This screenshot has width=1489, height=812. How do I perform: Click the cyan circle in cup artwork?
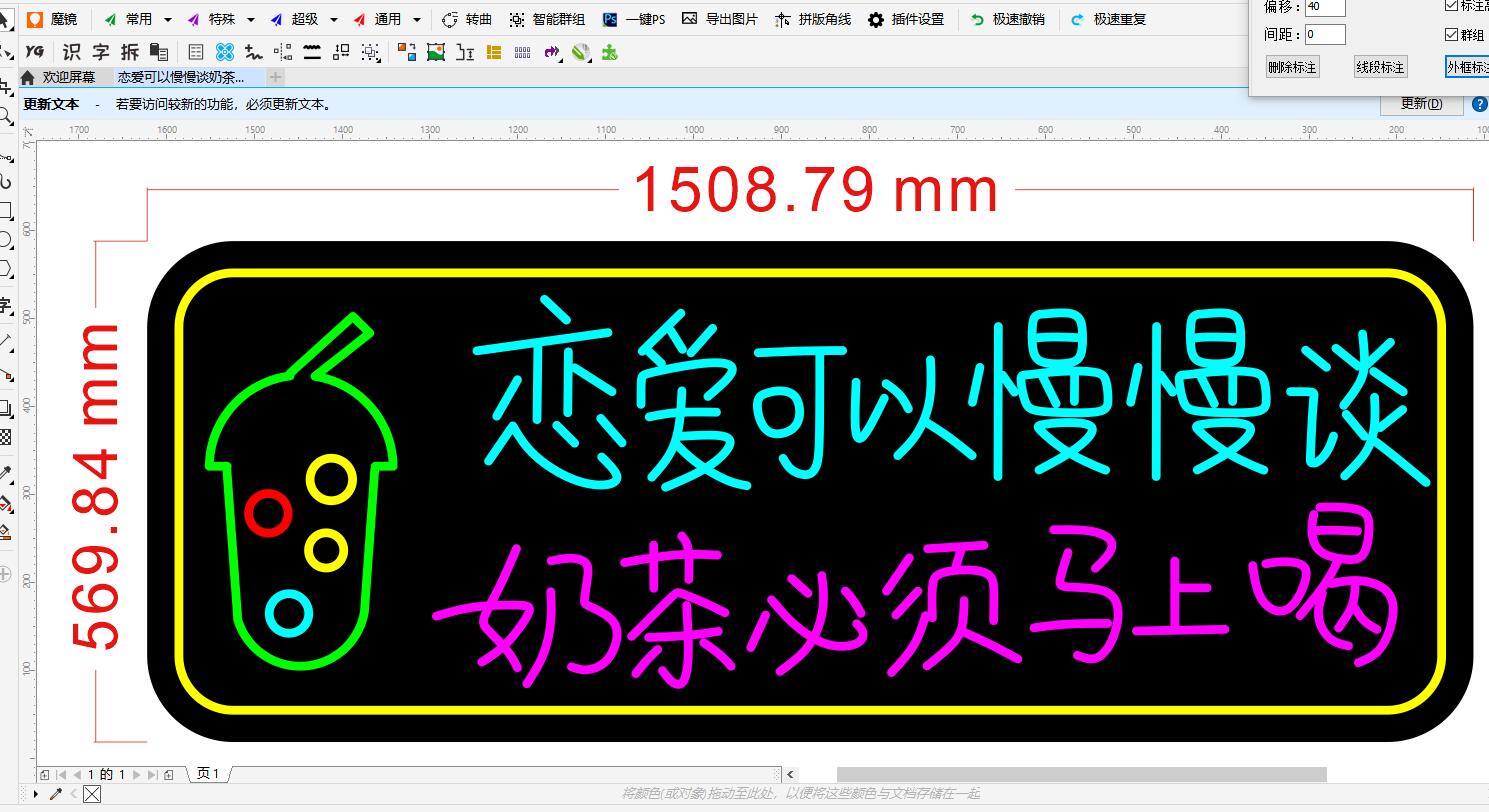tap(289, 614)
